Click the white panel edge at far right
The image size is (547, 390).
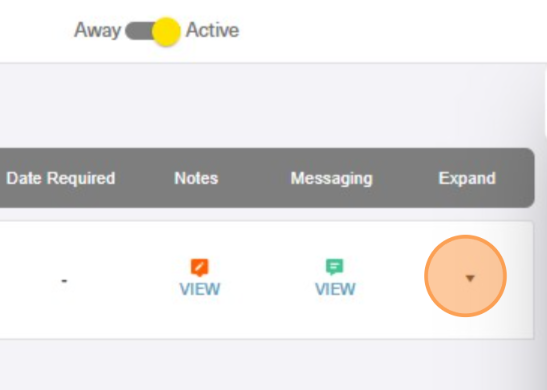click(x=545, y=101)
